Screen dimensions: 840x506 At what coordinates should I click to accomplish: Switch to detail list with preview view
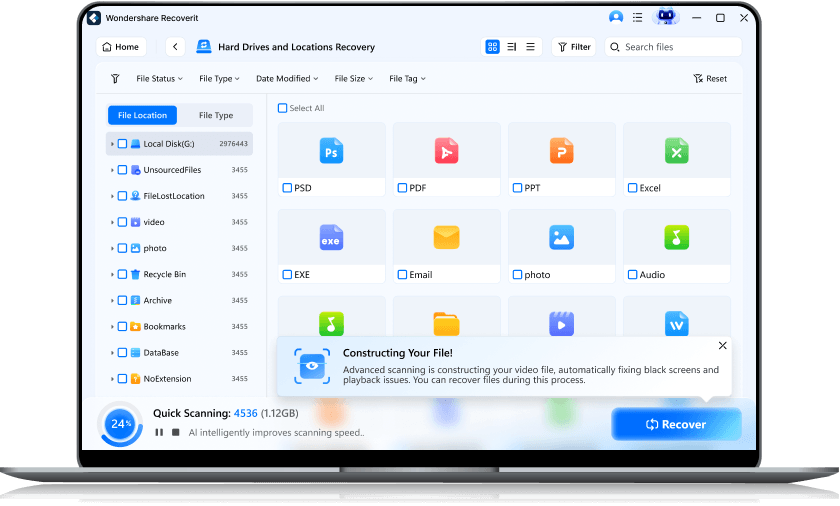[512, 47]
